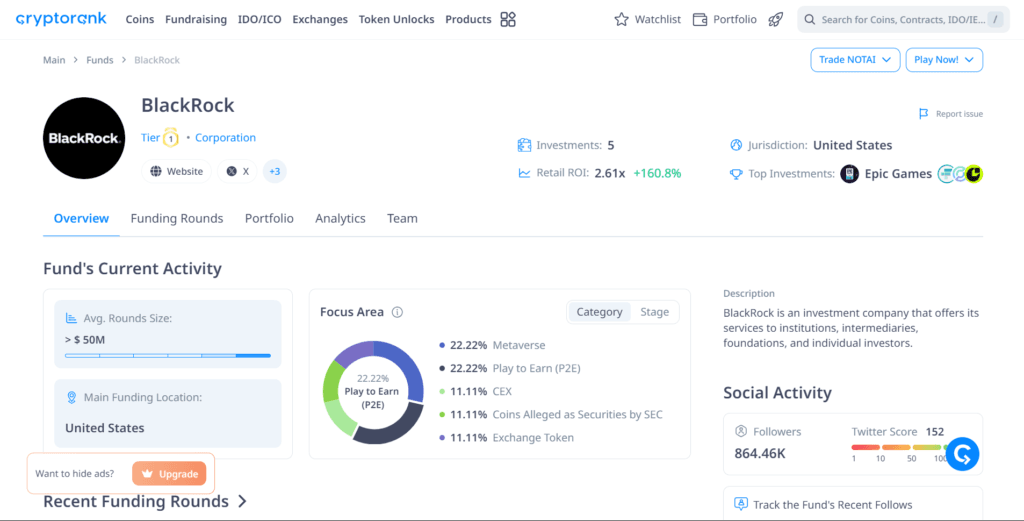Click the Track Recent Follows icon
The image size is (1024, 521).
[x=741, y=504]
